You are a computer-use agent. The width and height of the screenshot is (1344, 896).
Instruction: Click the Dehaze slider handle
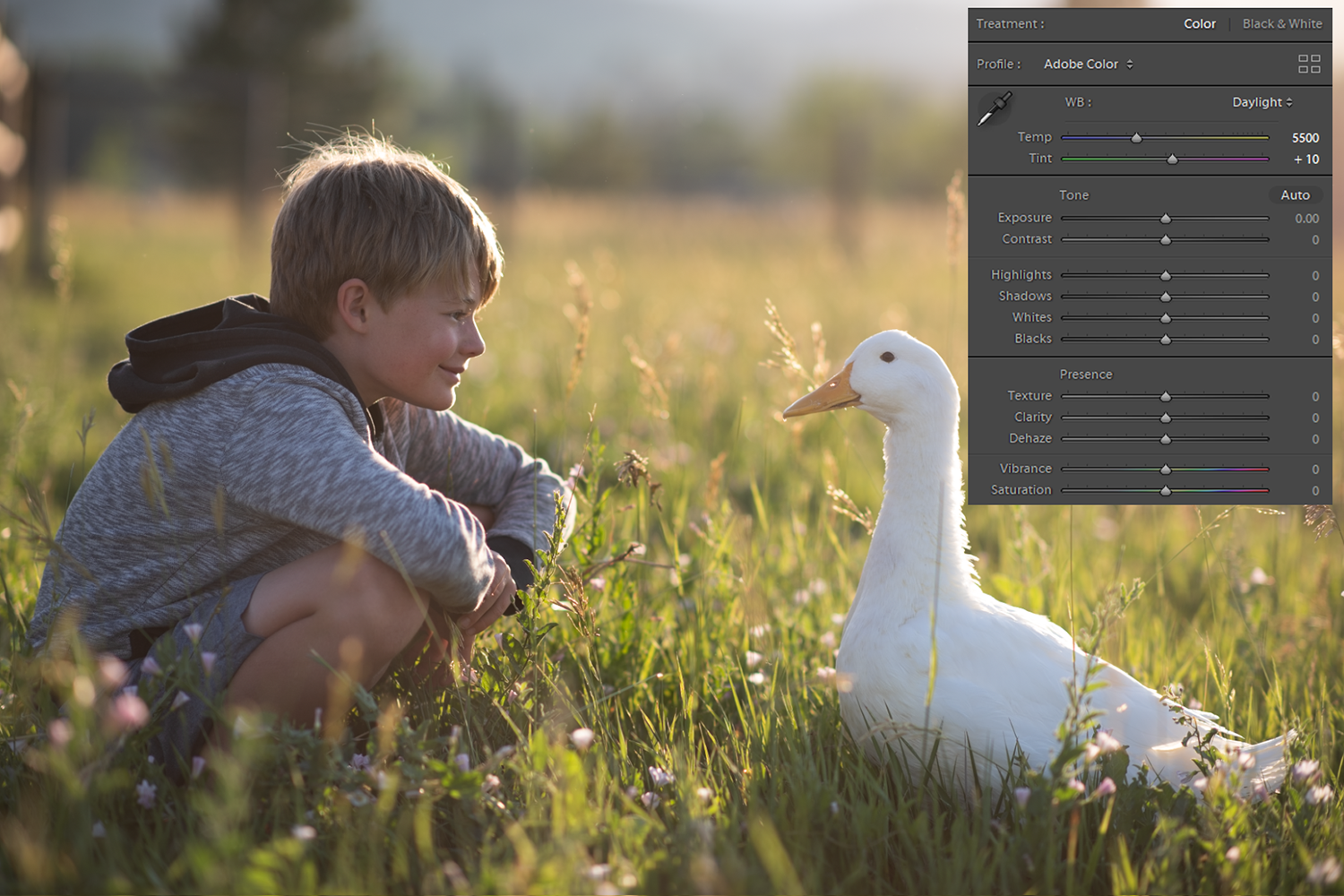pyautogui.click(x=1166, y=439)
